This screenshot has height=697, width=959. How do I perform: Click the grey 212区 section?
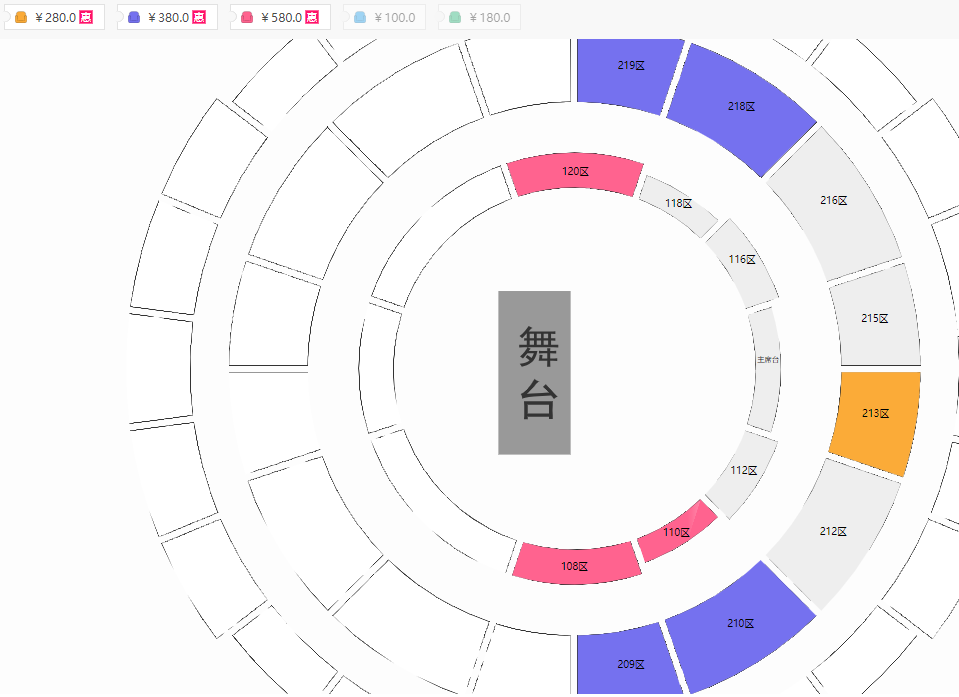point(834,533)
